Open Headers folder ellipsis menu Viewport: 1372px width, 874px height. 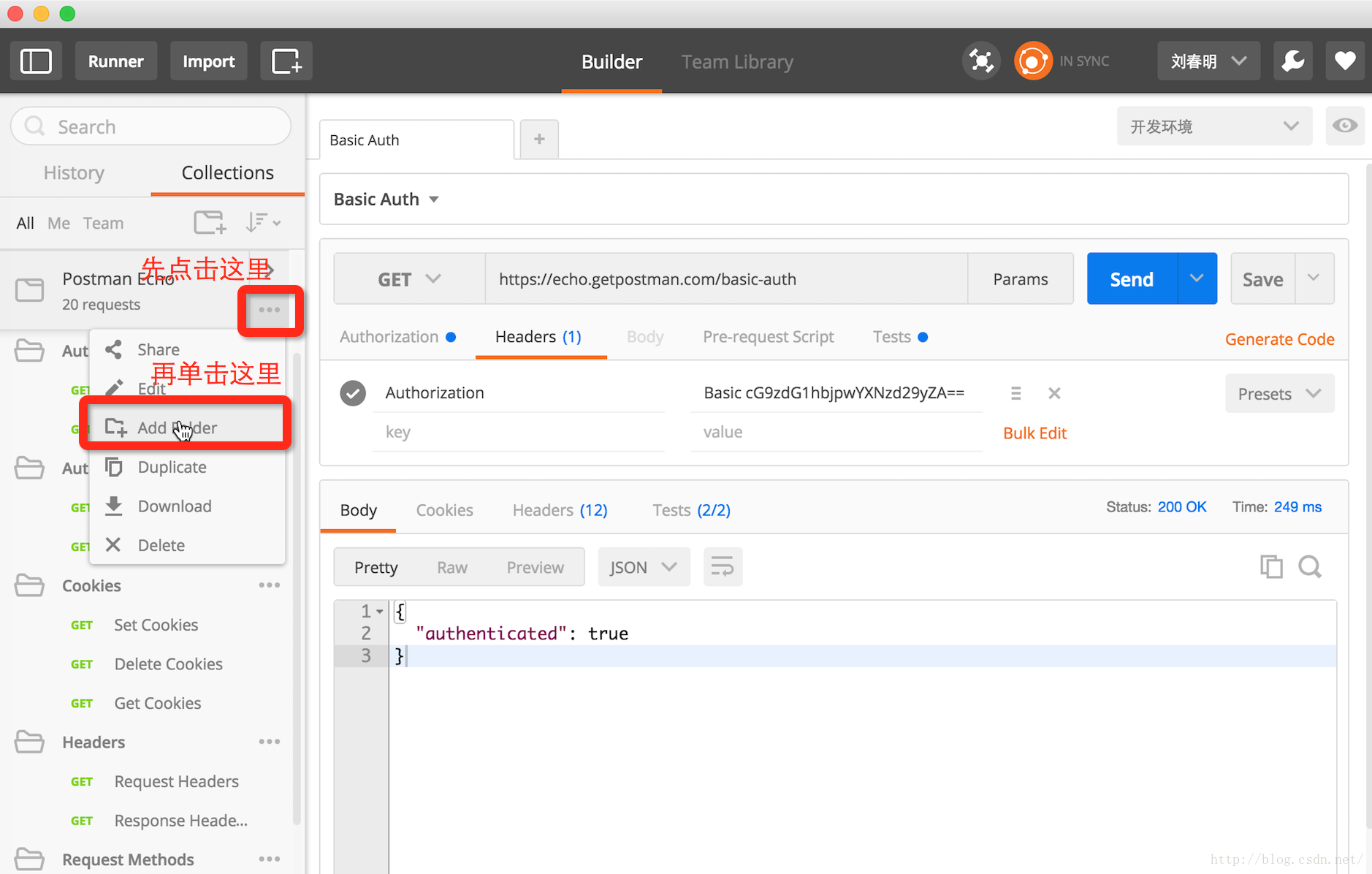pyautogui.click(x=270, y=742)
